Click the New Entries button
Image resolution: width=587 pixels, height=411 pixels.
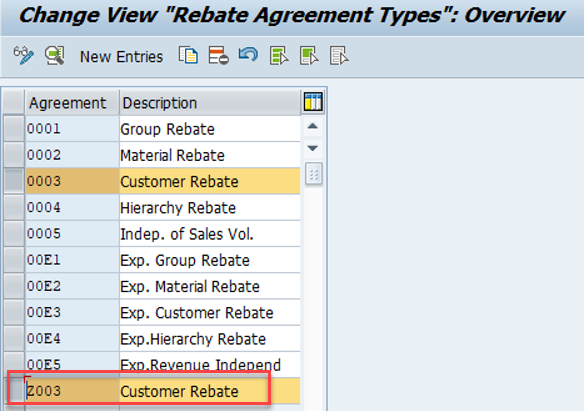121,57
